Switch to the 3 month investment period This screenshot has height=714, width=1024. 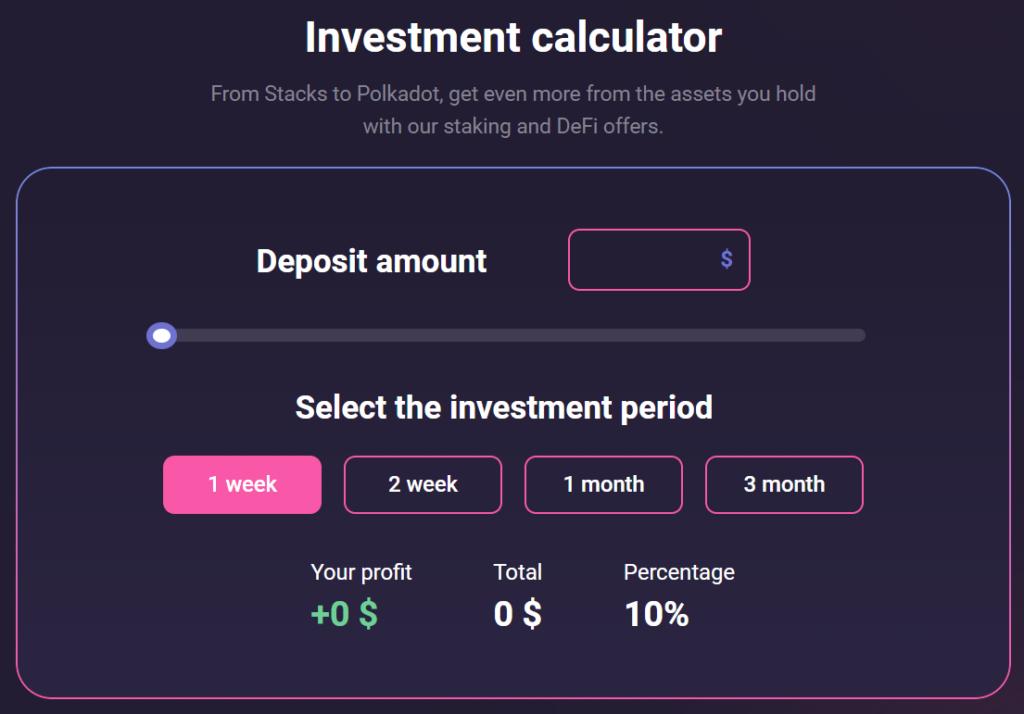point(784,485)
